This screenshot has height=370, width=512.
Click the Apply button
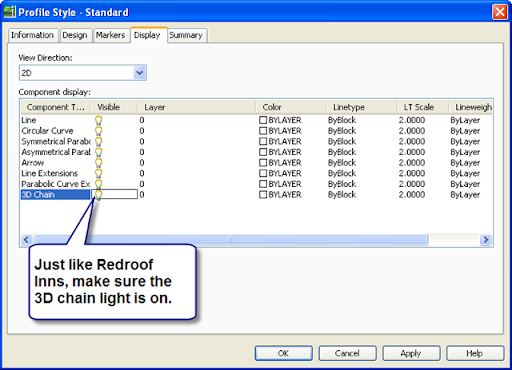(x=411, y=353)
